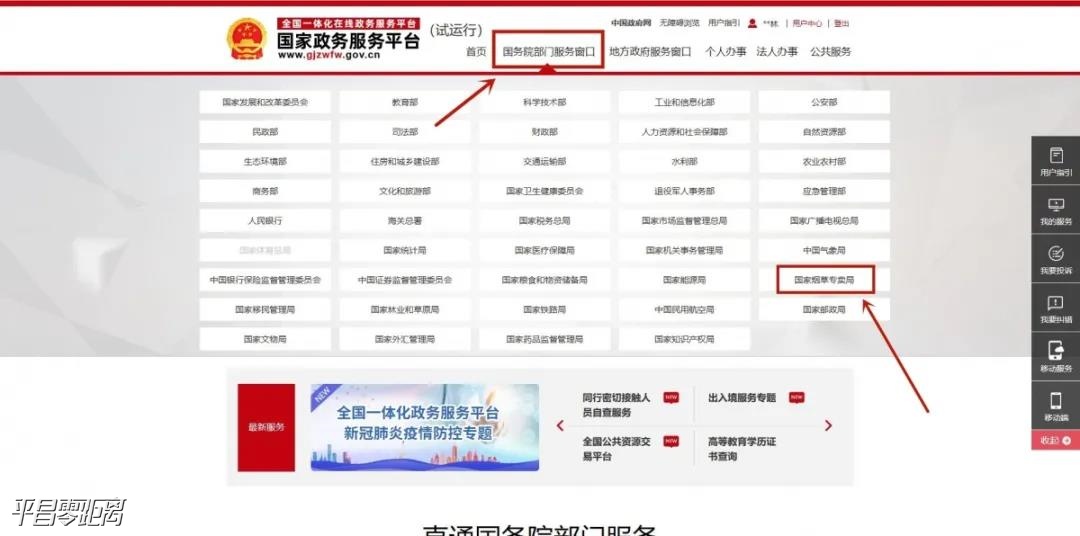Select 生态环境部
This screenshot has width=1080, height=536.
point(265,161)
